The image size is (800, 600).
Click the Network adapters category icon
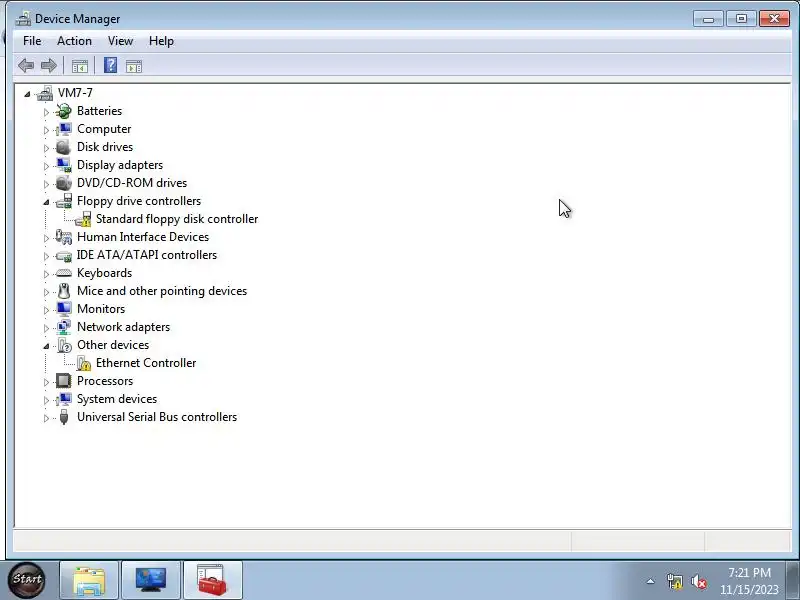pos(64,327)
